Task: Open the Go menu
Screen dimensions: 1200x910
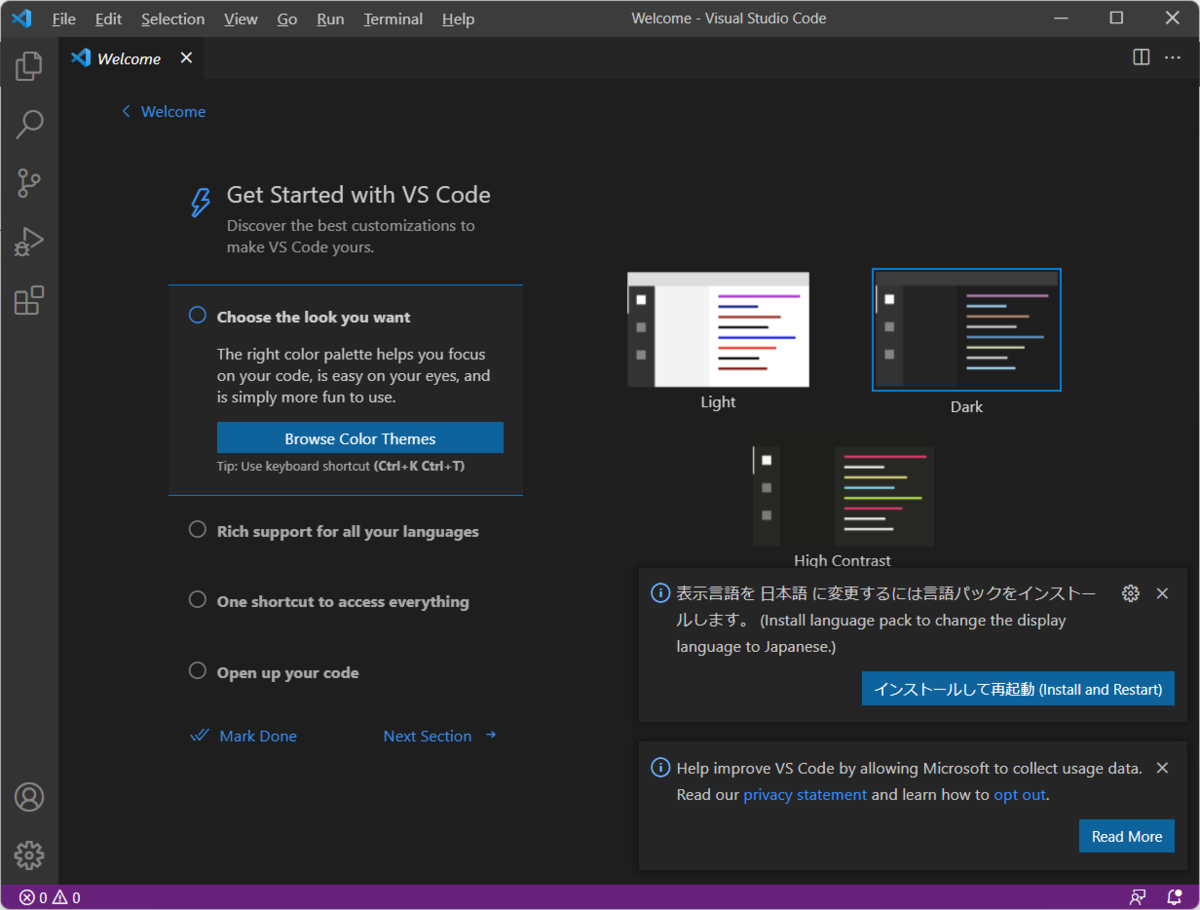Action: [x=287, y=19]
